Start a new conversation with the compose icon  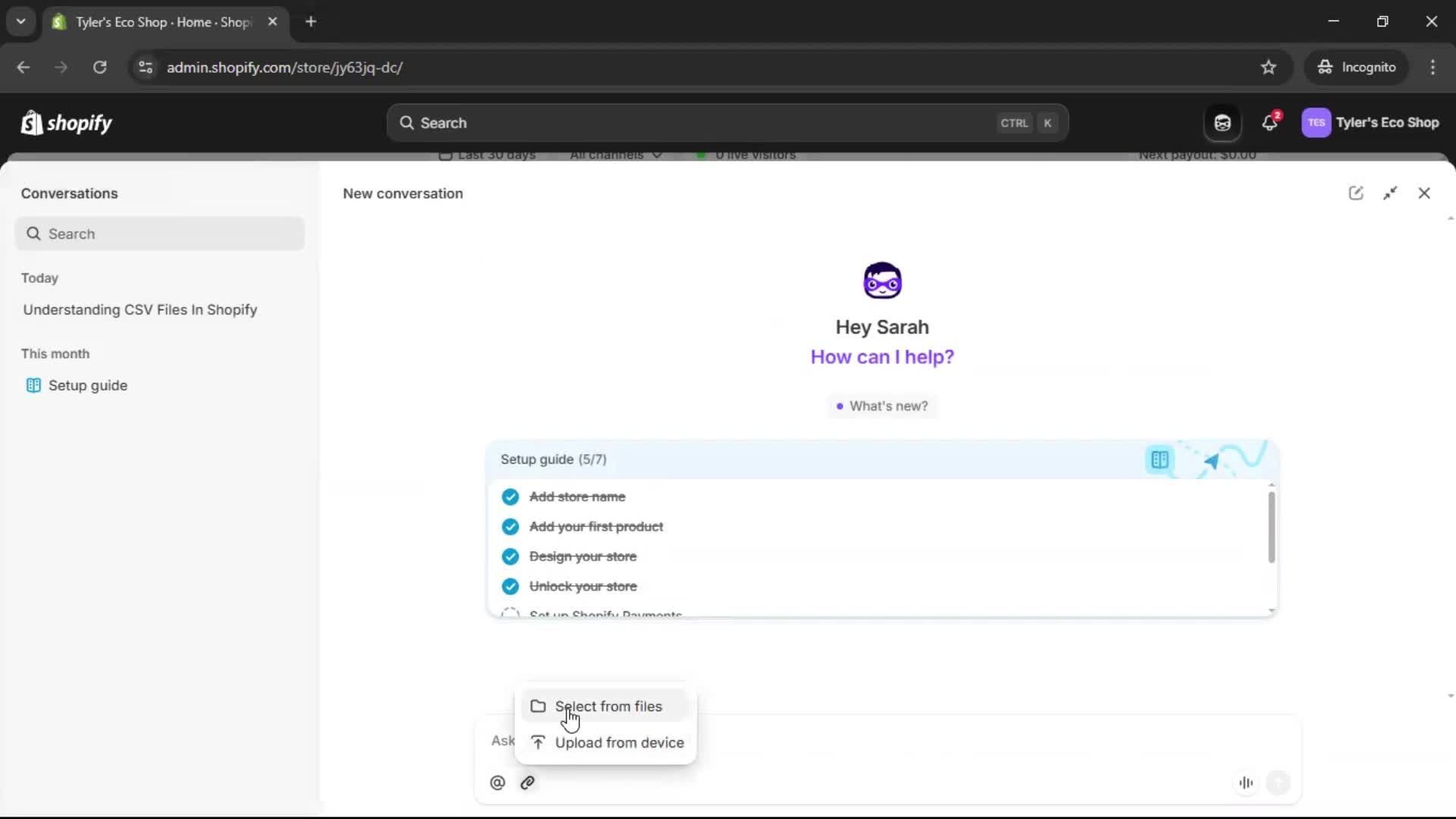(x=1357, y=193)
